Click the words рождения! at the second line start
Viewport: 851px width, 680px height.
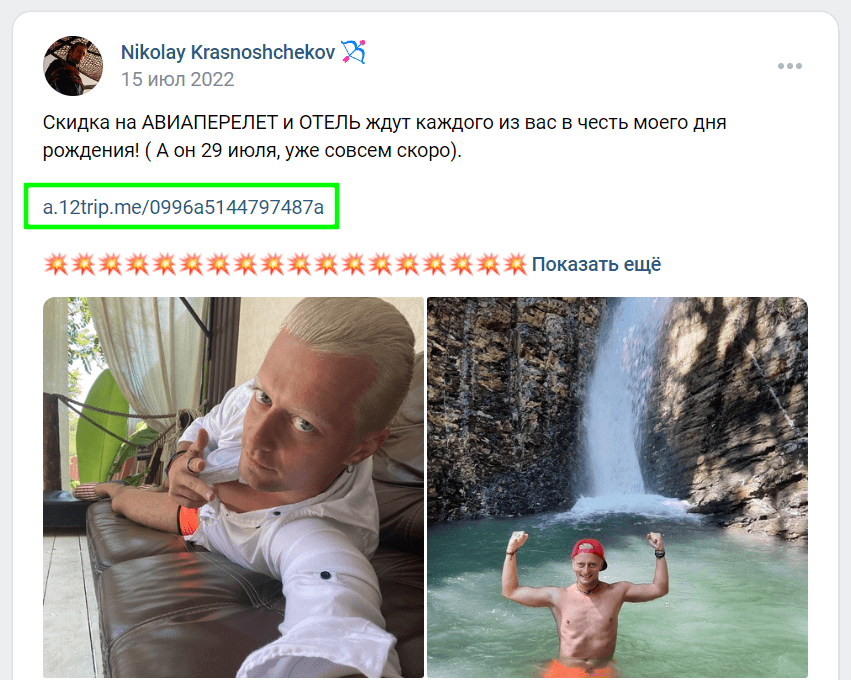click(91, 150)
